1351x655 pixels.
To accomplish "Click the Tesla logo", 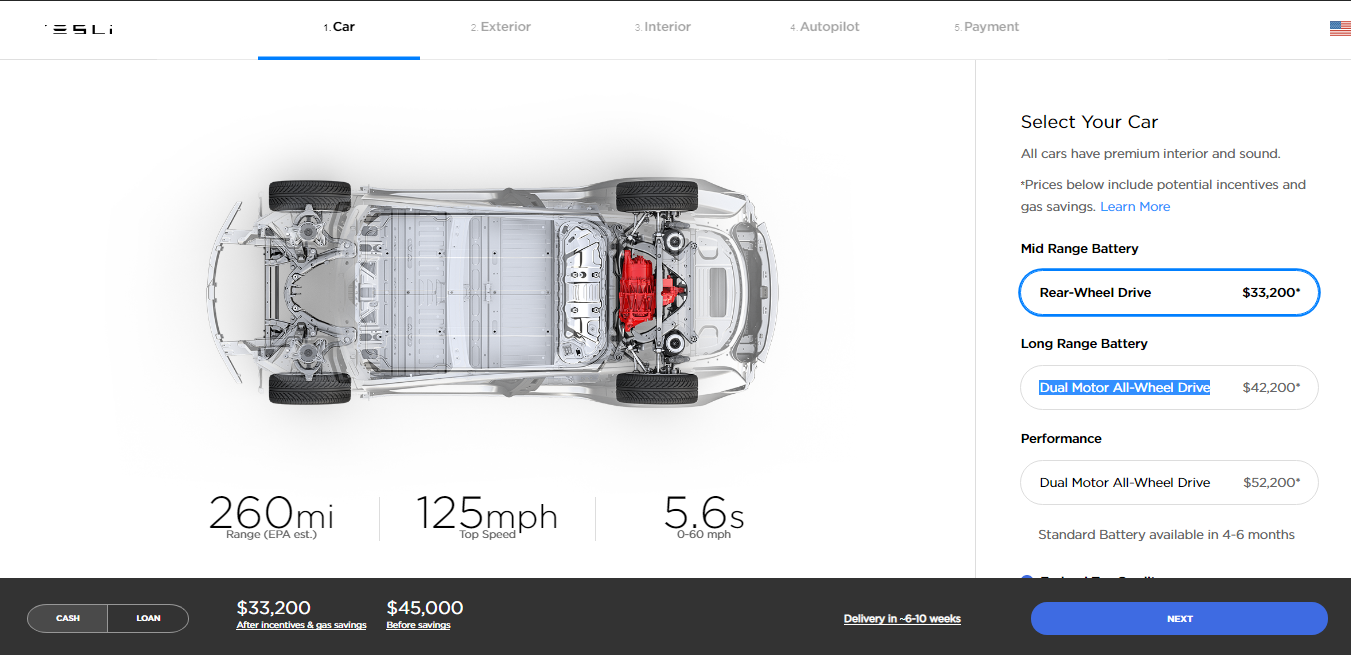I will pyautogui.click(x=79, y=29).
